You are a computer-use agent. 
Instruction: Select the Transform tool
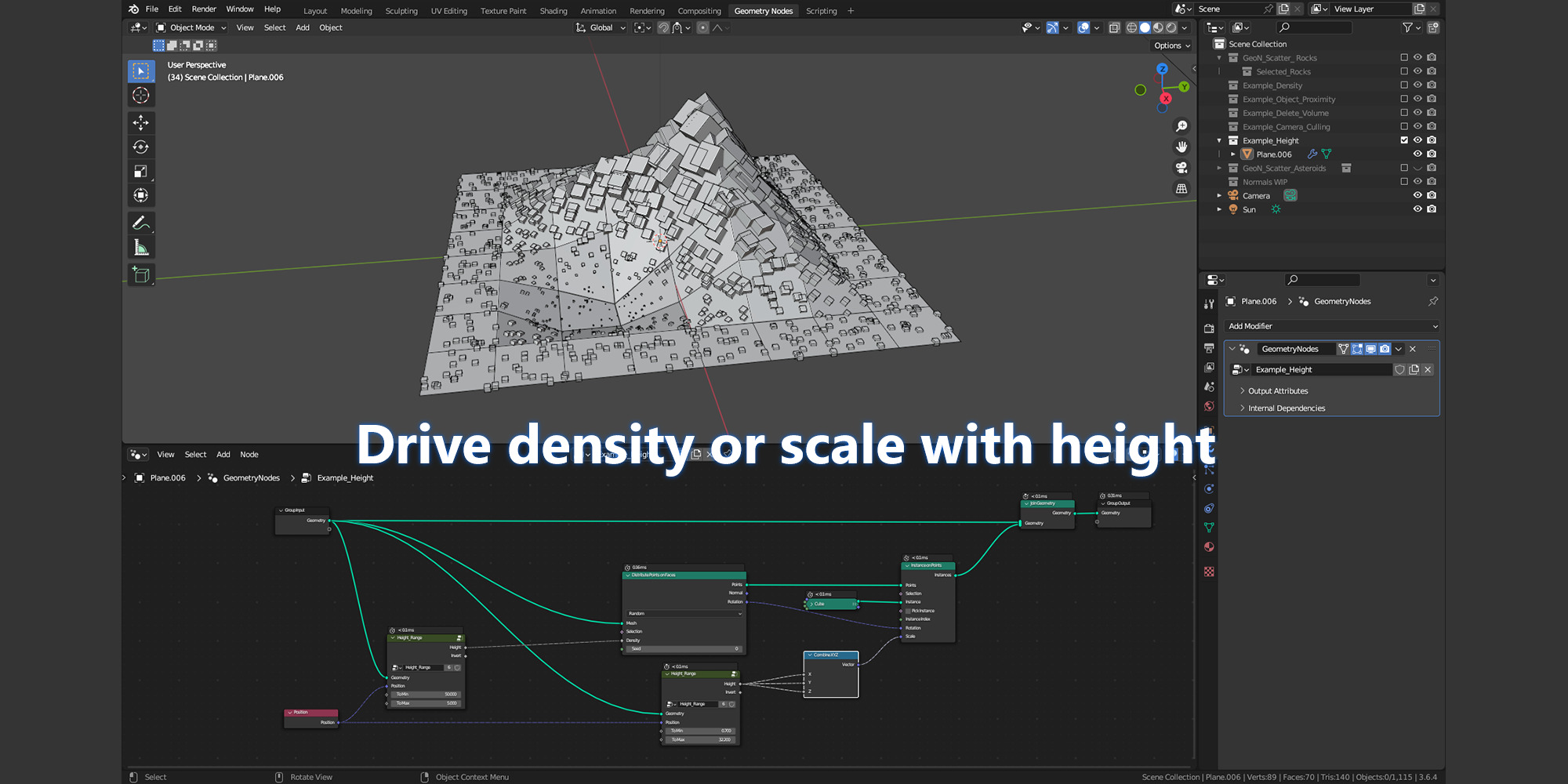click(141, 195)
